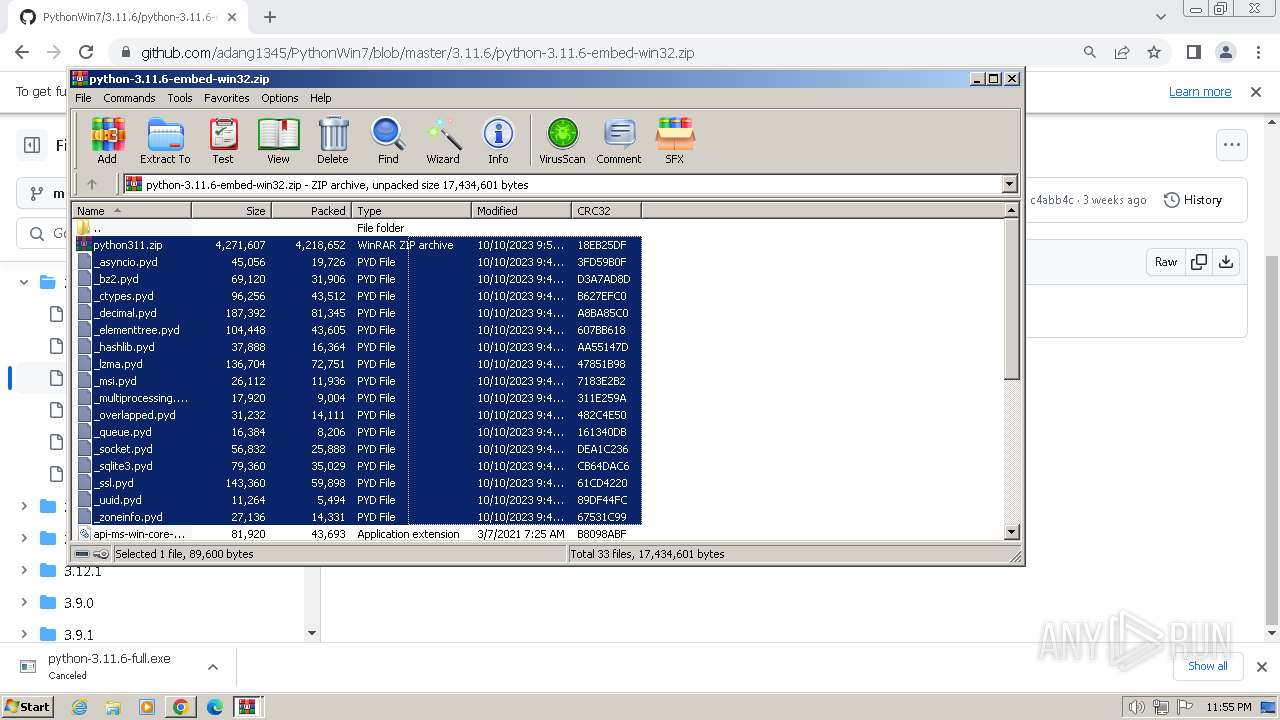Copy raw file icon on GitHub
The height and width of the screenshot is (720, 1280).
1198,262
